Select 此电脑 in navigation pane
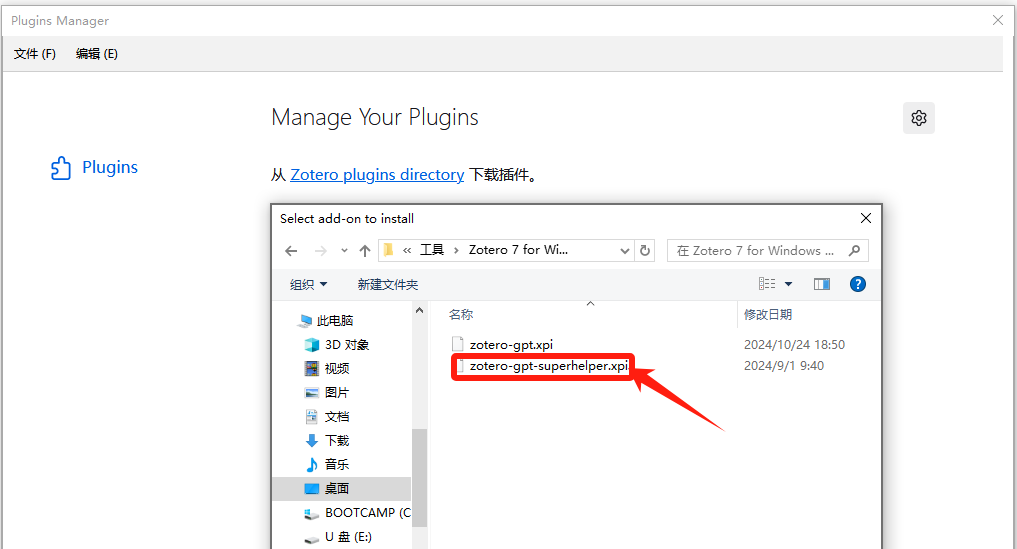This screenshot has height=549, width=1017. (x=326, y=321)
